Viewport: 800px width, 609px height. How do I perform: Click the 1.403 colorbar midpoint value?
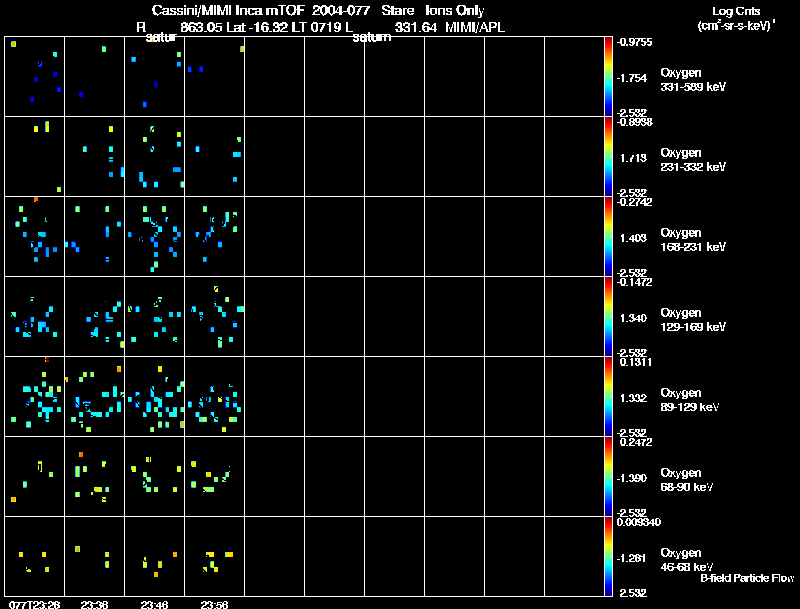[633, 238]
